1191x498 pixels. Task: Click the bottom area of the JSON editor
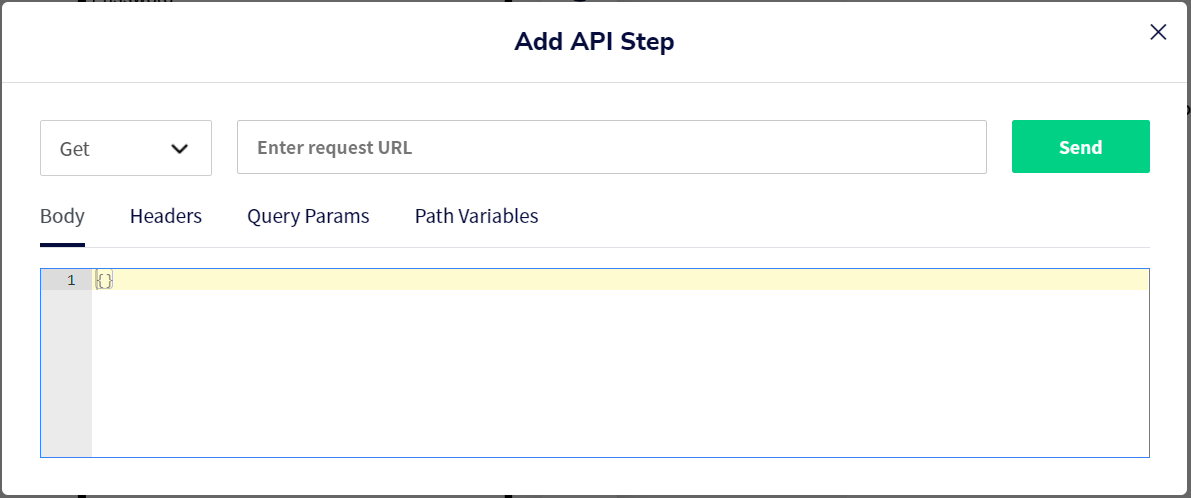pyautogui.click(x=620, y=440)
